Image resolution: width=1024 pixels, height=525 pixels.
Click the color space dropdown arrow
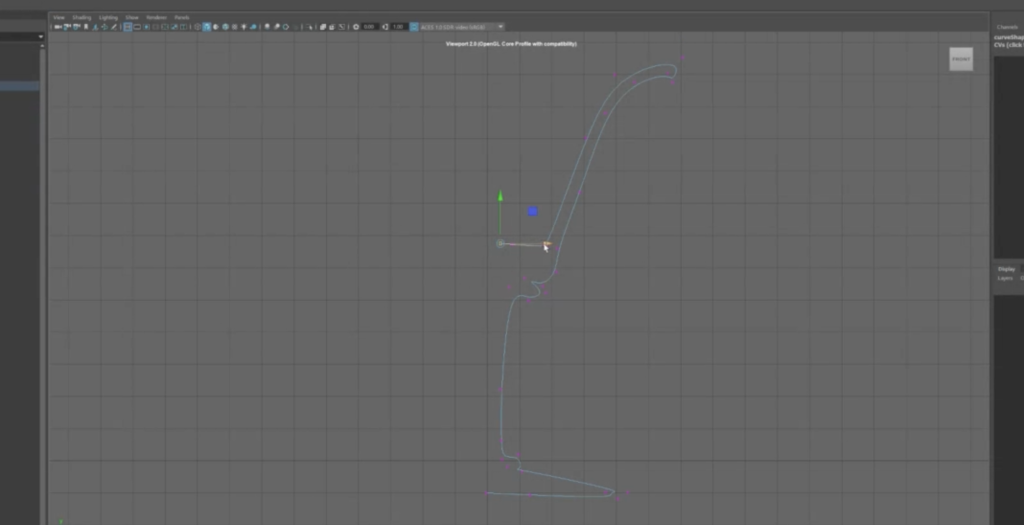tap(501, 27)
